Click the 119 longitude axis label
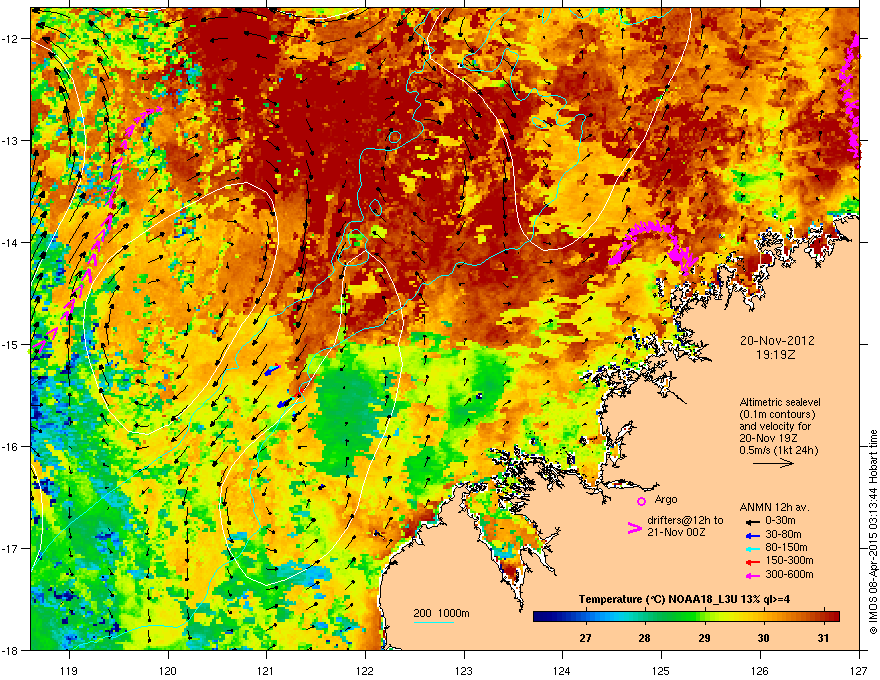Screen dimensions: 880x680 [69, 670]
